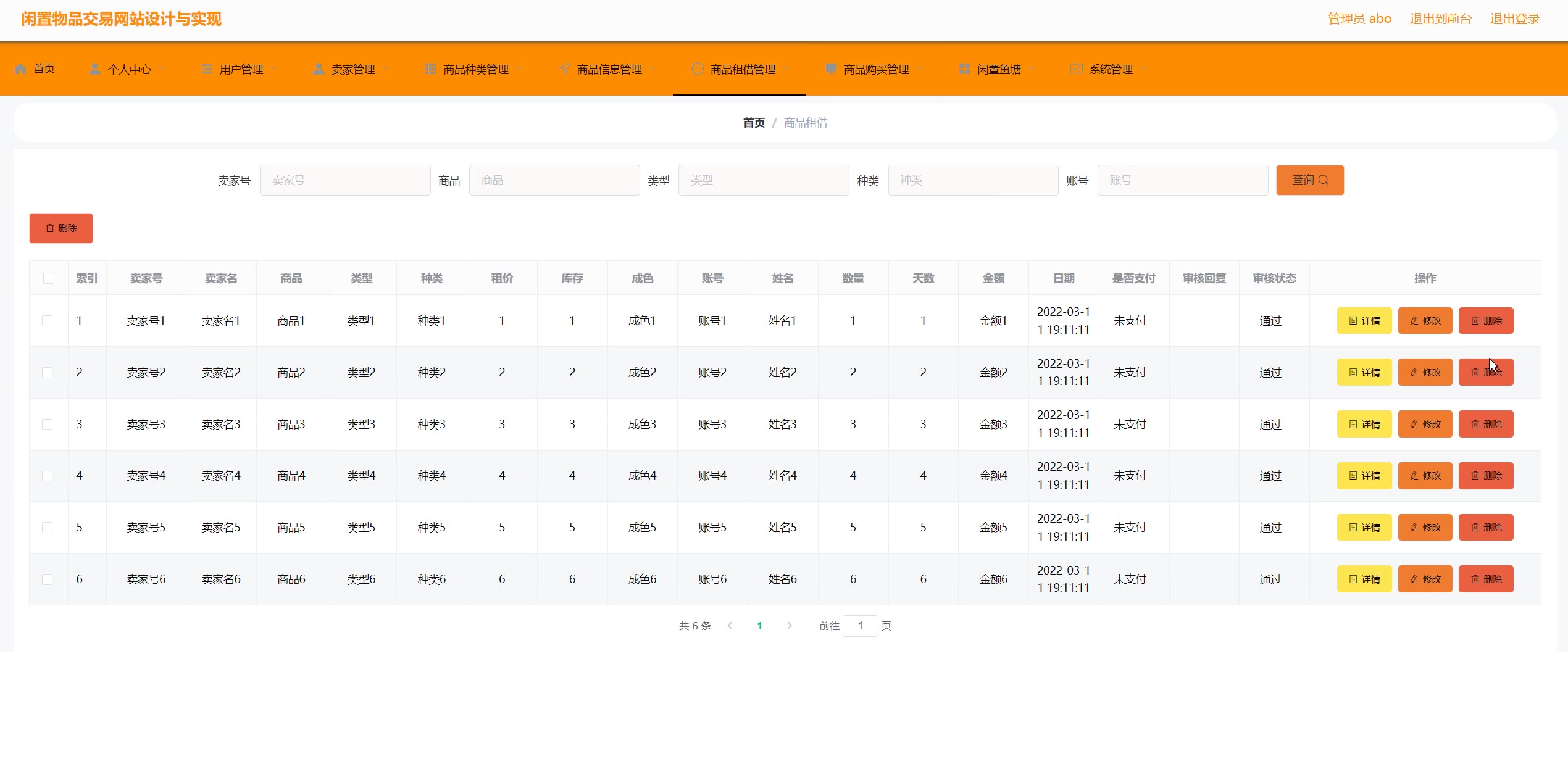Click the icon beside 系统管理 menu

[1076, 69]
